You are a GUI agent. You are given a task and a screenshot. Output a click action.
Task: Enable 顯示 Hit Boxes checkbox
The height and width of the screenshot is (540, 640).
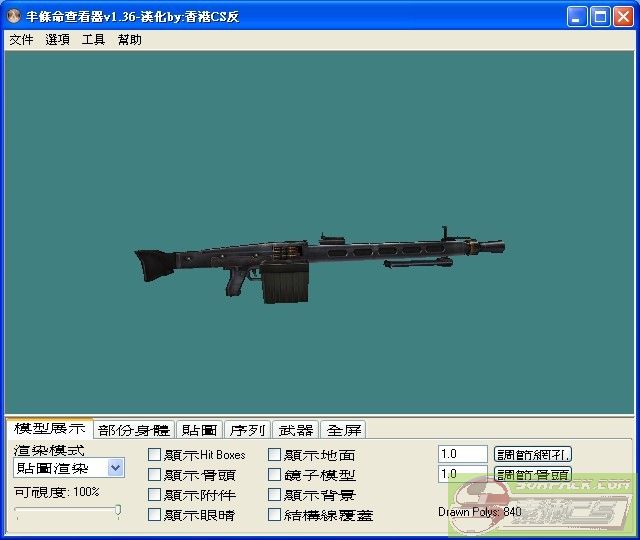click(x=154, y=455)
